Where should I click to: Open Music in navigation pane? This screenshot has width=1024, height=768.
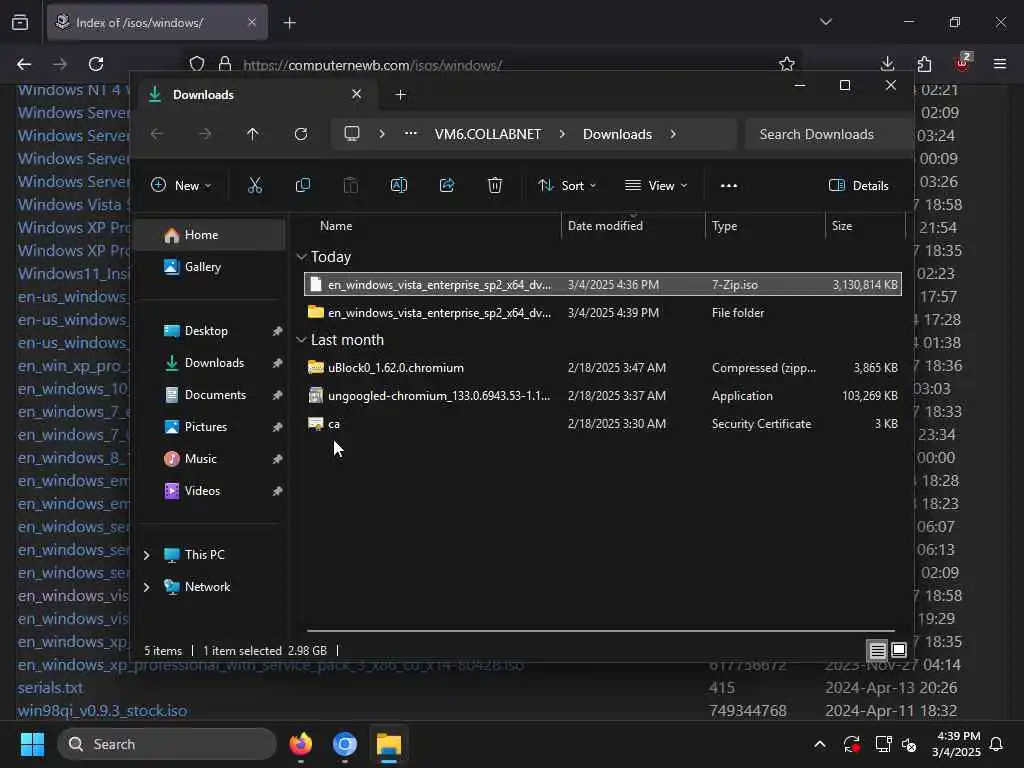point(210,459)
